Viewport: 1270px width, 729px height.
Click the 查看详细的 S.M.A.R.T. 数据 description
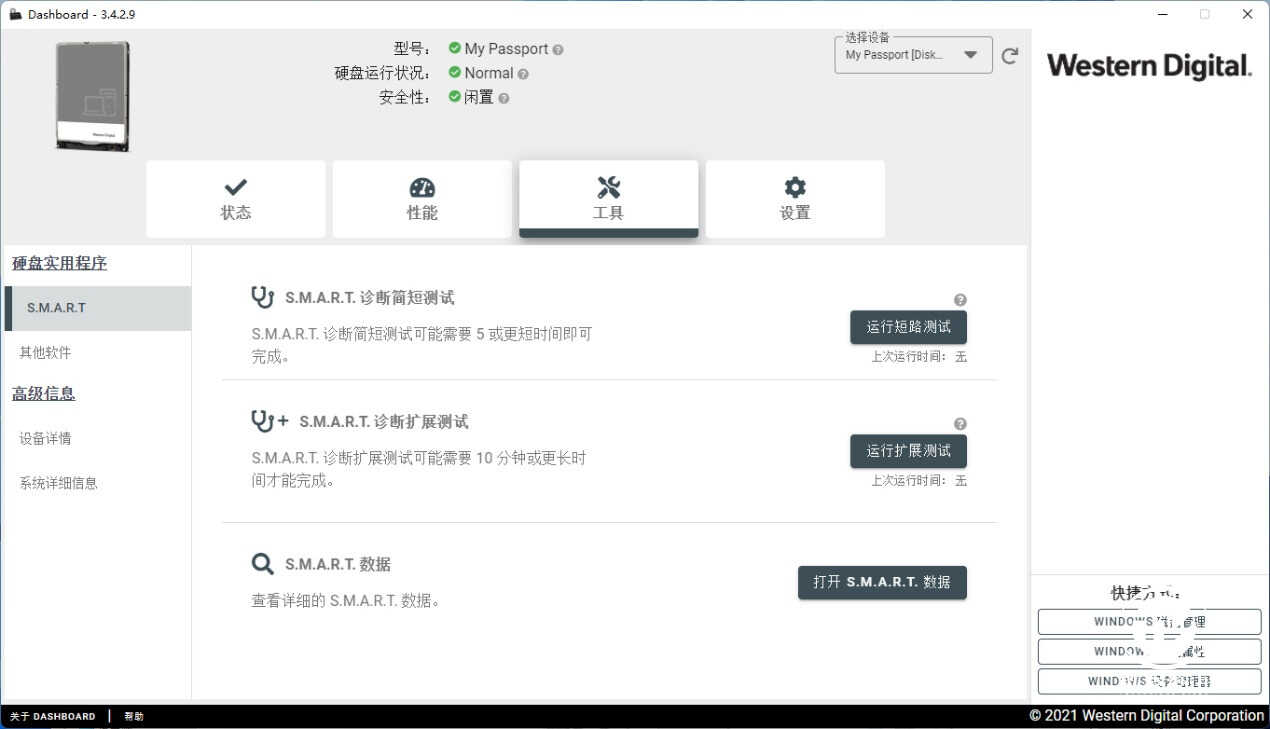[x=346, y=601]
